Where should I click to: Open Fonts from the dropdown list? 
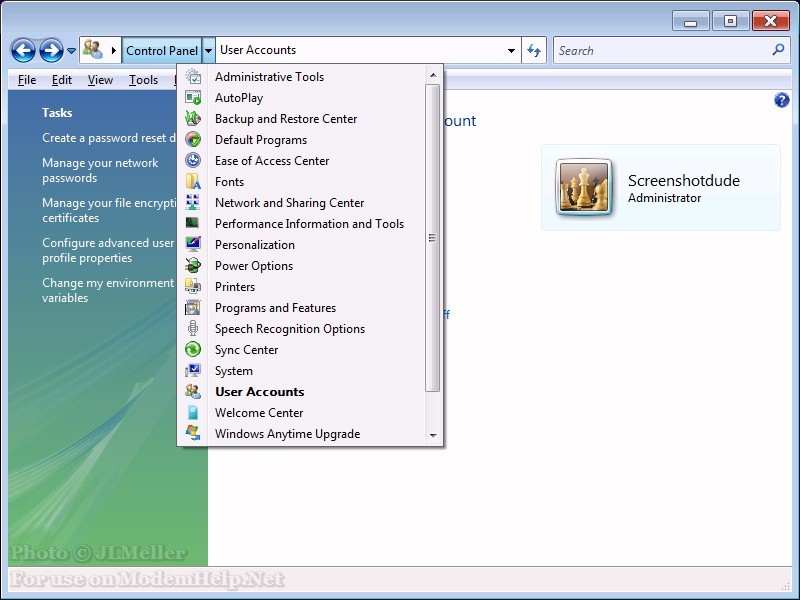click(x=229, y=182)
